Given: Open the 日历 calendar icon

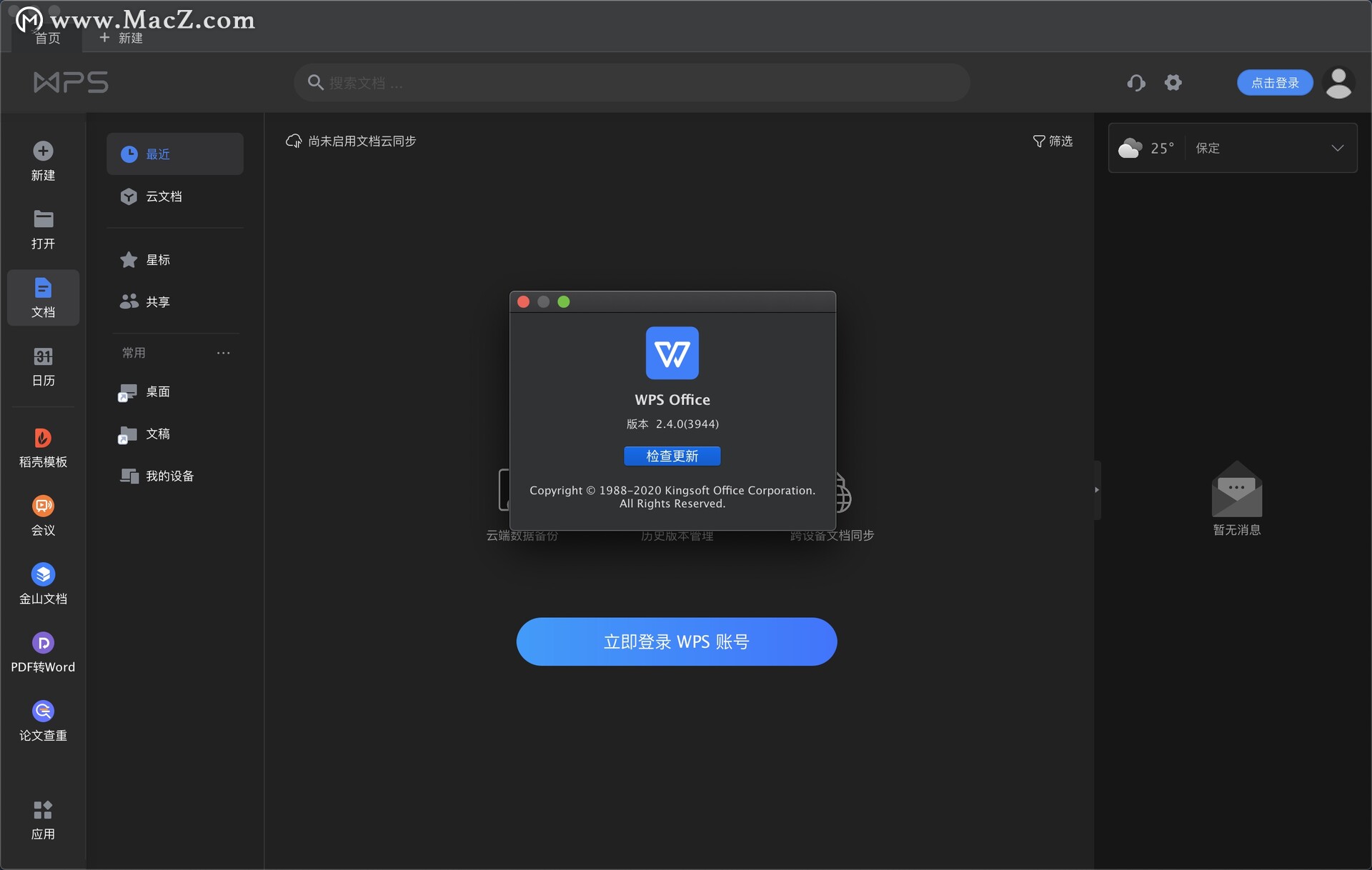Looking at the screenshot, I should (43, 356).
